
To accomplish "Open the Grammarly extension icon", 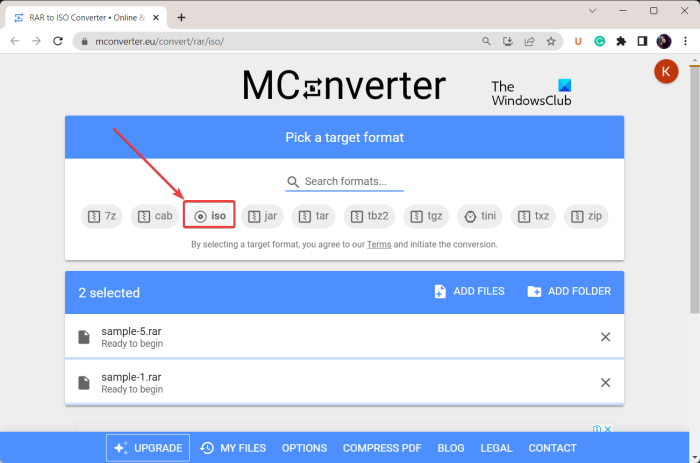I will click(600, 42).
